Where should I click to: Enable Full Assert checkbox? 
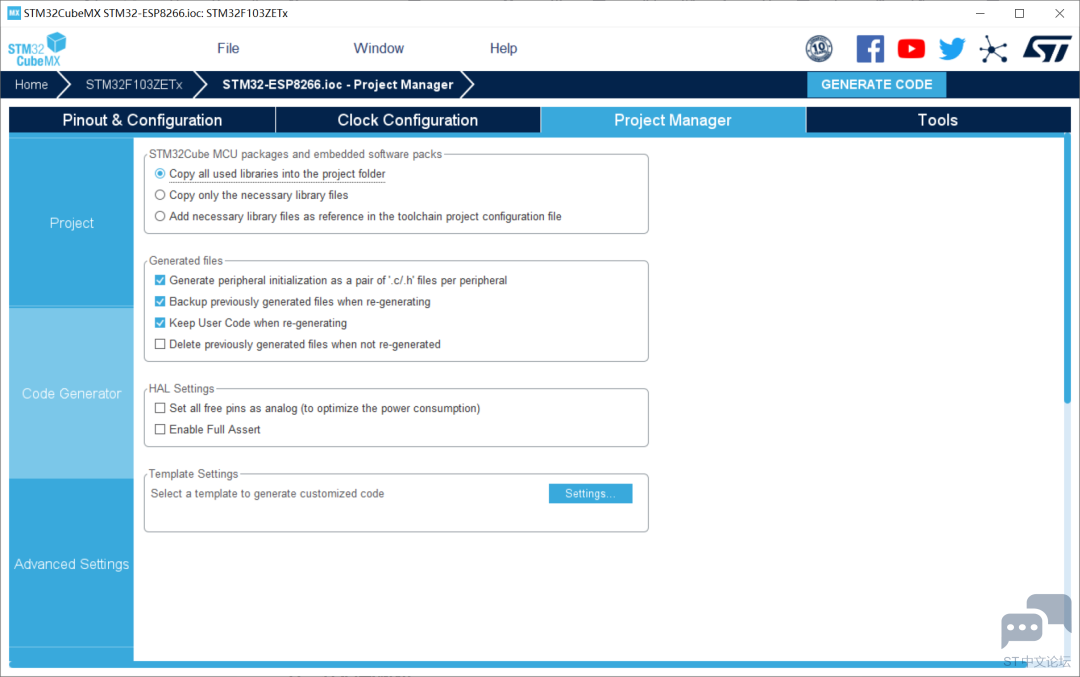(x=160, y=430)
